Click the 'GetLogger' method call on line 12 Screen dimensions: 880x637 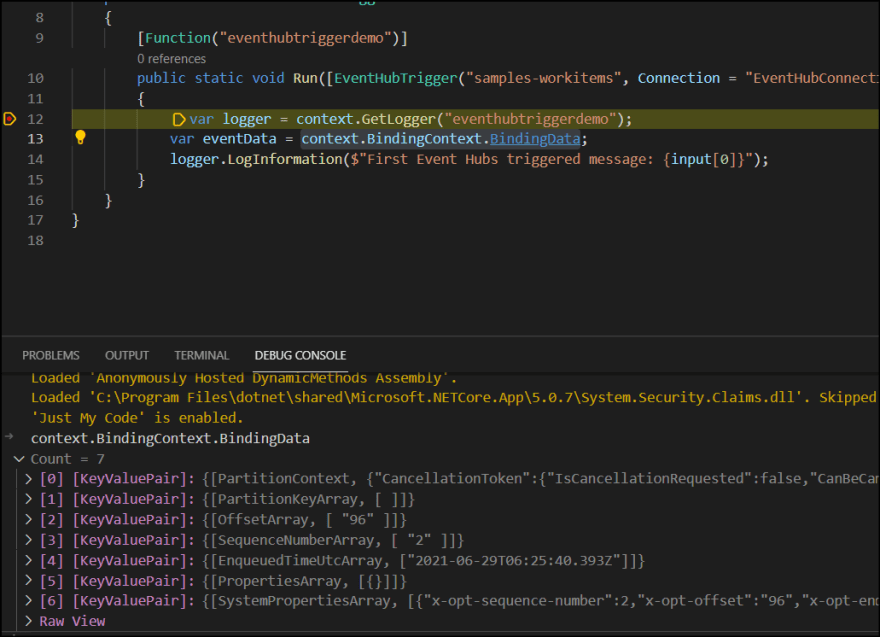(398, 119)
